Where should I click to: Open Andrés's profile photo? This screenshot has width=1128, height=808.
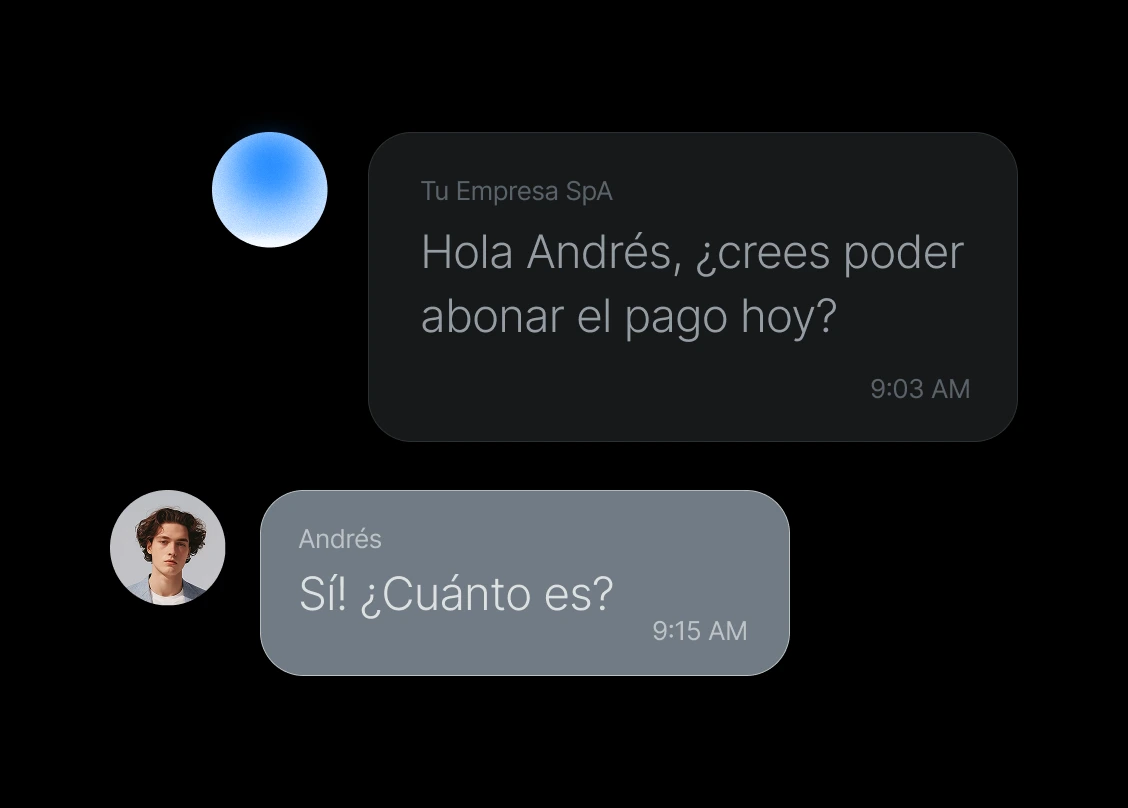click(168, 548)
